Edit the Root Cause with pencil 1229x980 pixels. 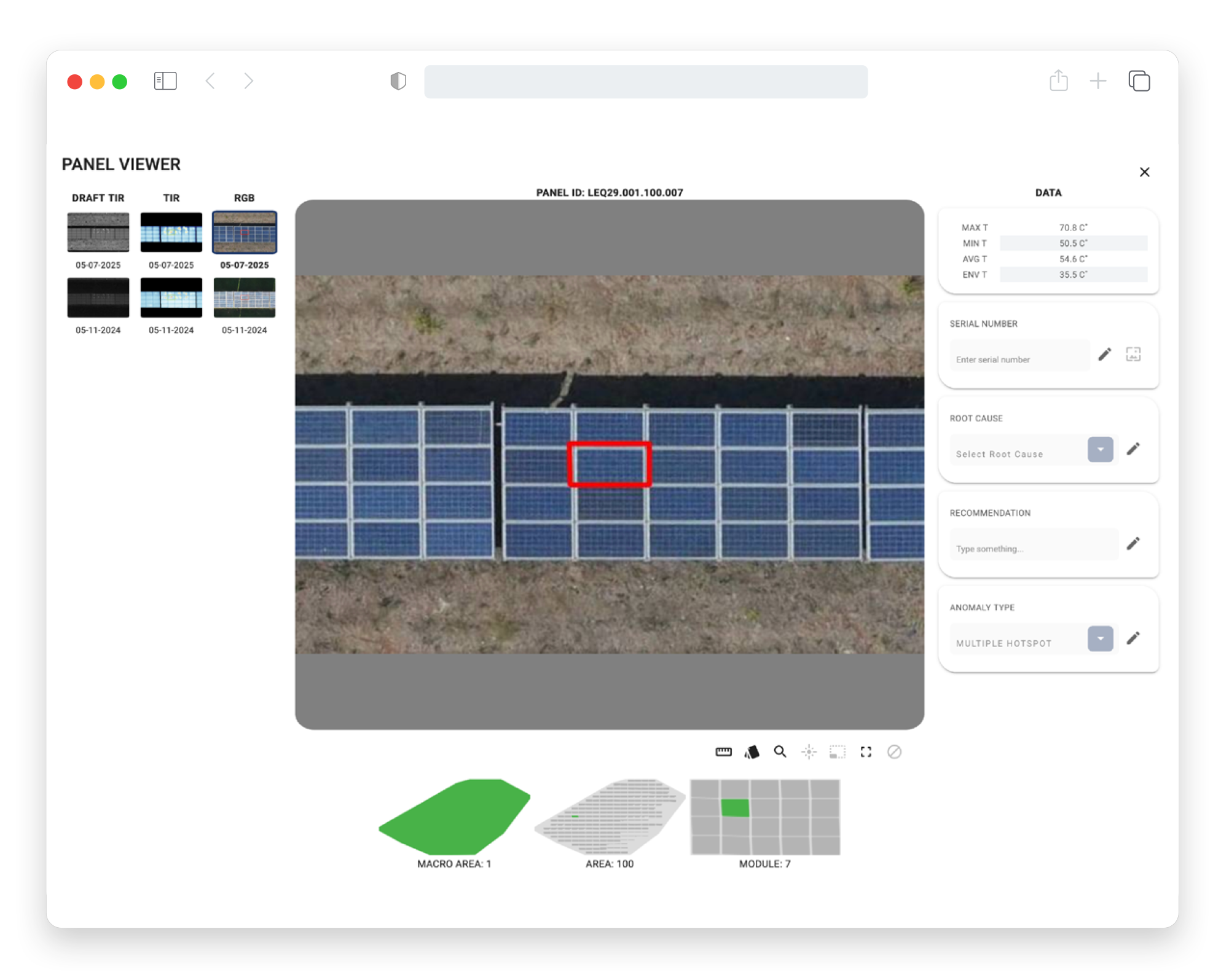pos(1133,449)
